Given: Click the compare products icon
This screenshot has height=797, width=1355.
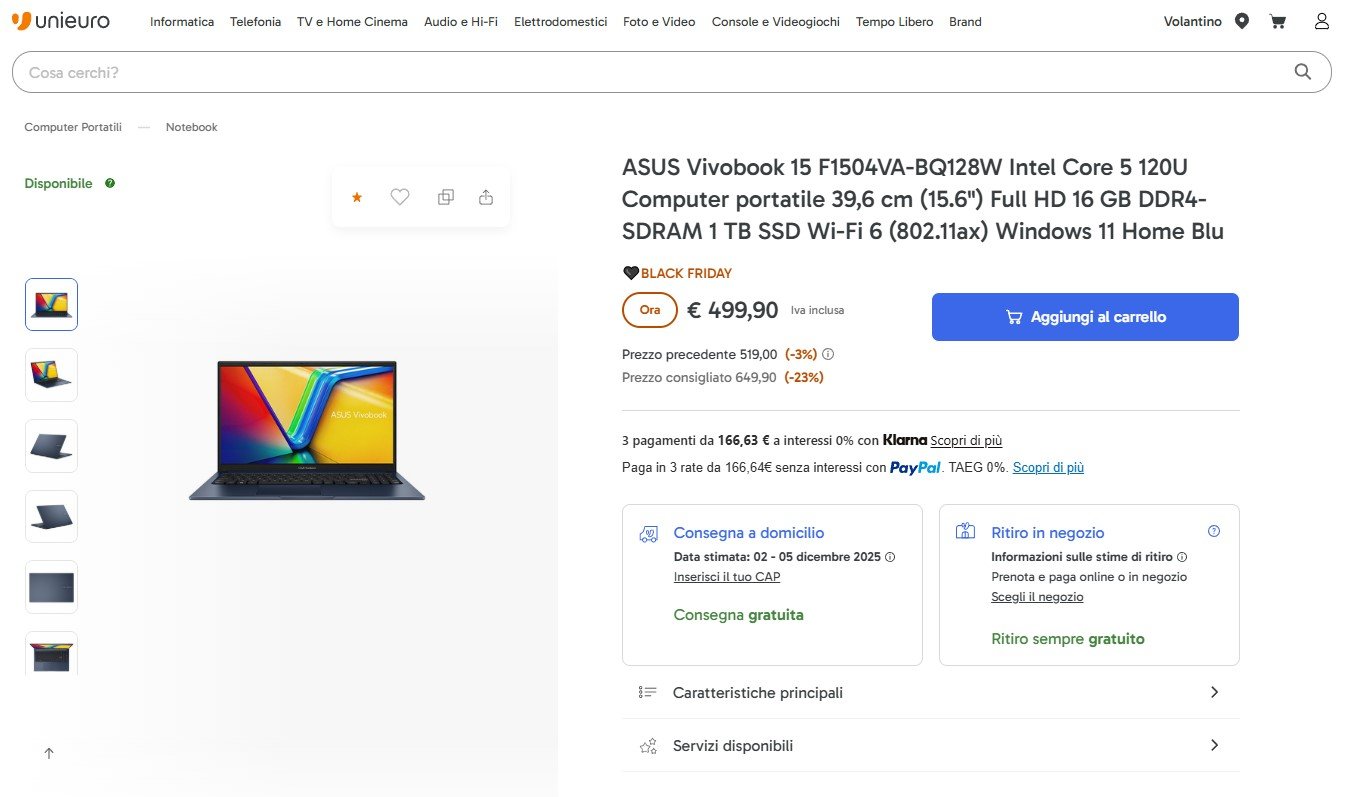Looking at the screenshot, I should click(x=446, y=197).
